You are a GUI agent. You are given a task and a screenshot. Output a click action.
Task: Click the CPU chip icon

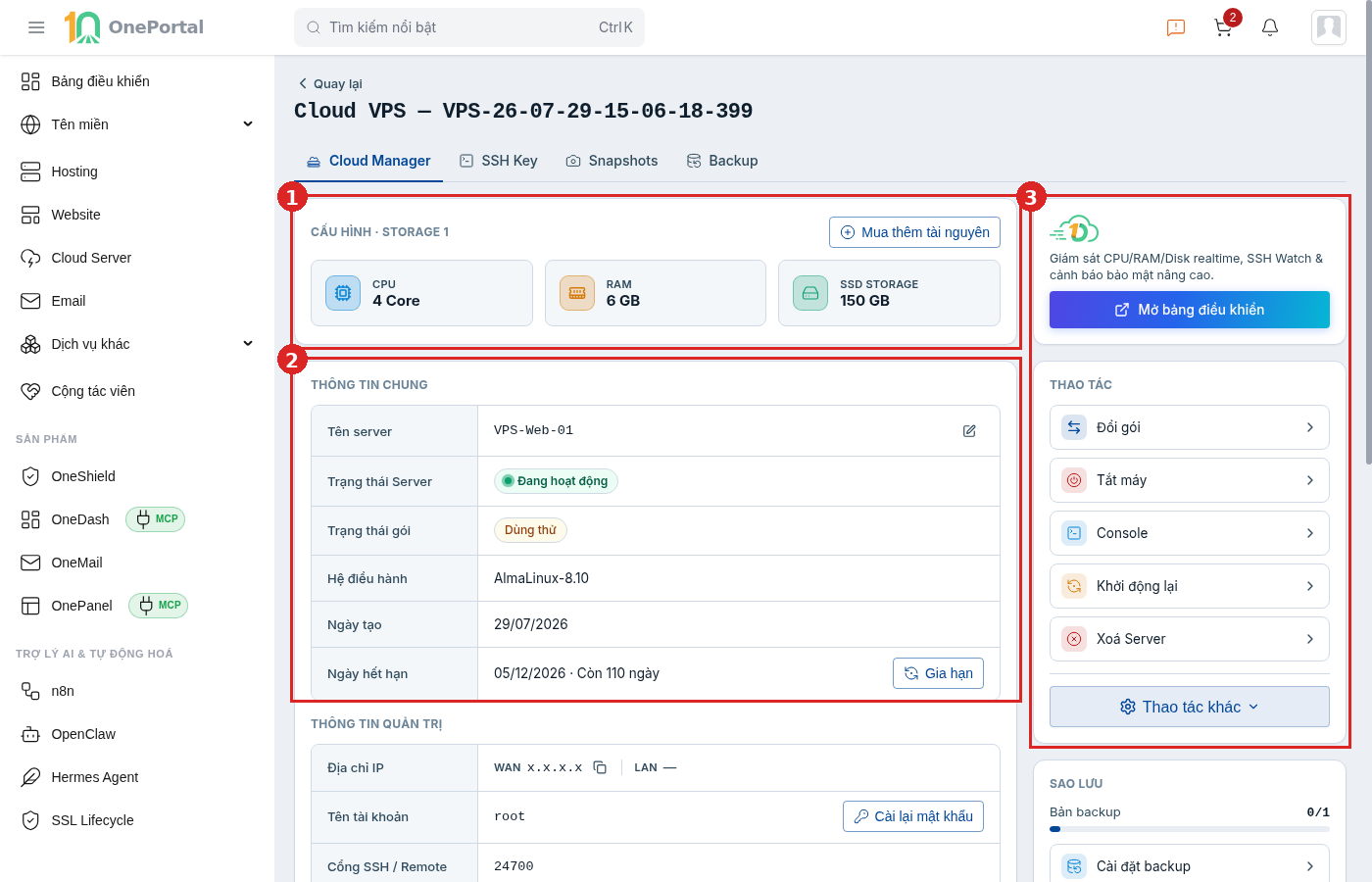[x=343, y=293]
